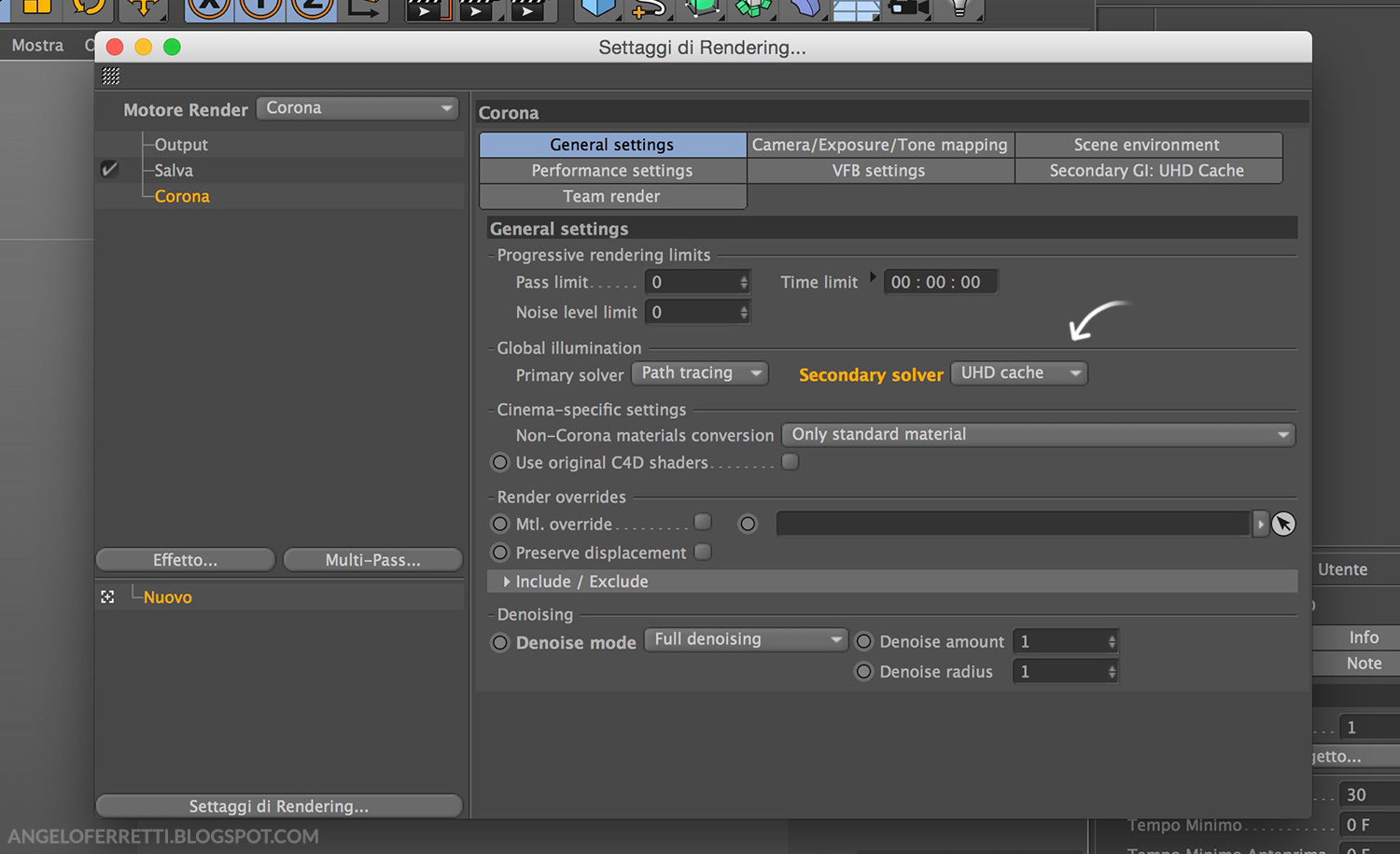The height and width of the screenshot is (854, 1400).
Task: Click circle toggle beside Use original C4D shaders
Action: pyautogui.click(x=500, y=462)
